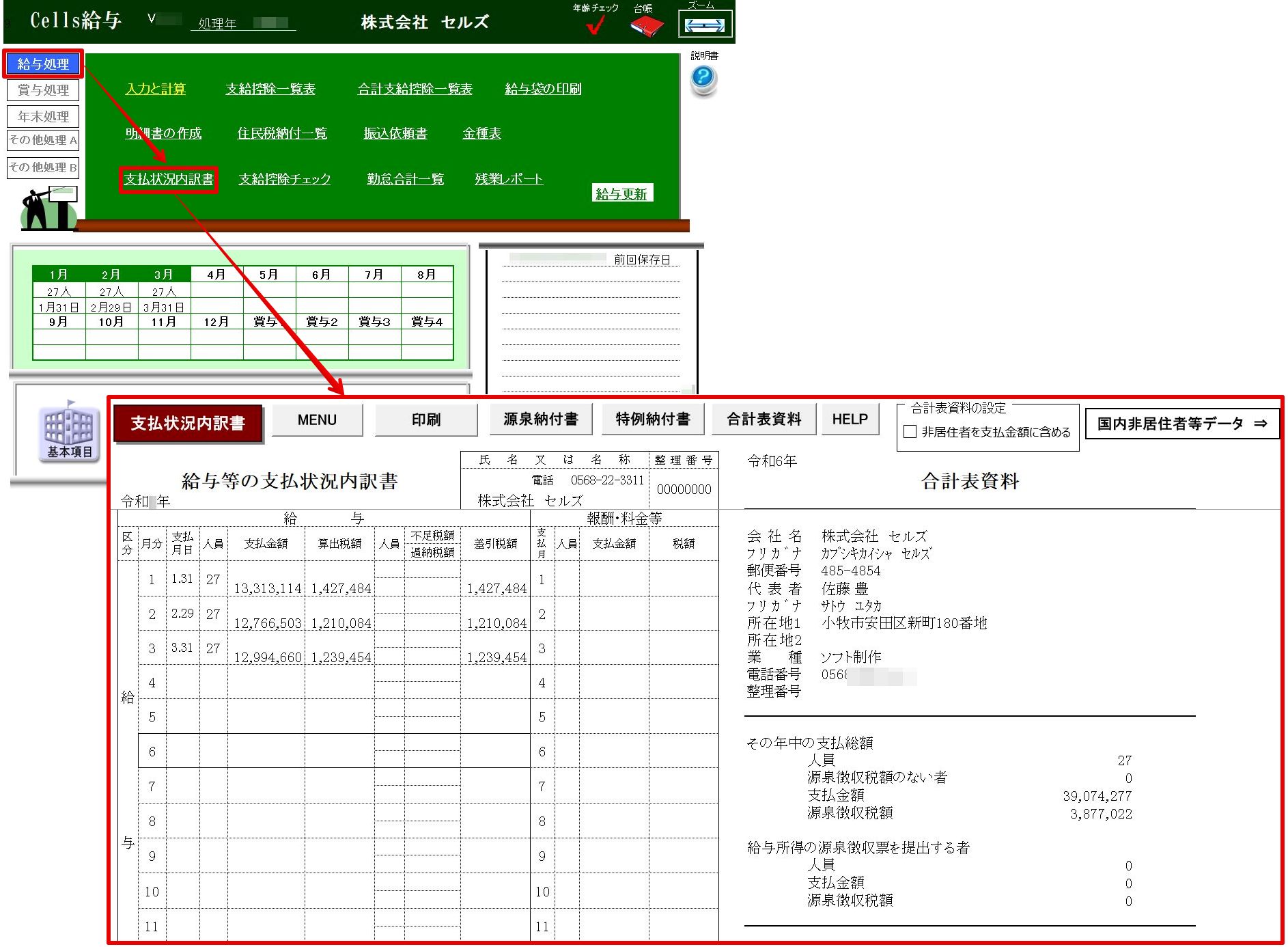
Task: Click the building basic items icon
Action: (69, 430)
